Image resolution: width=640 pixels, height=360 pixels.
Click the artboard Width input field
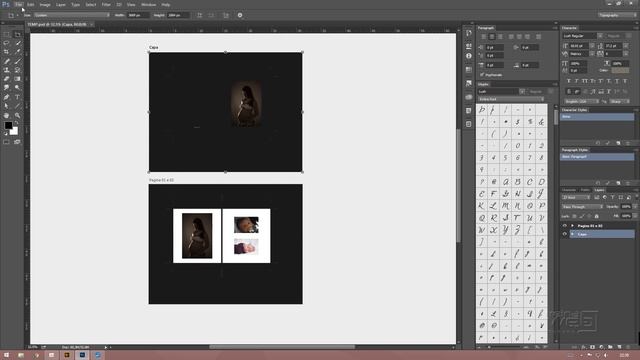point(138,15)
